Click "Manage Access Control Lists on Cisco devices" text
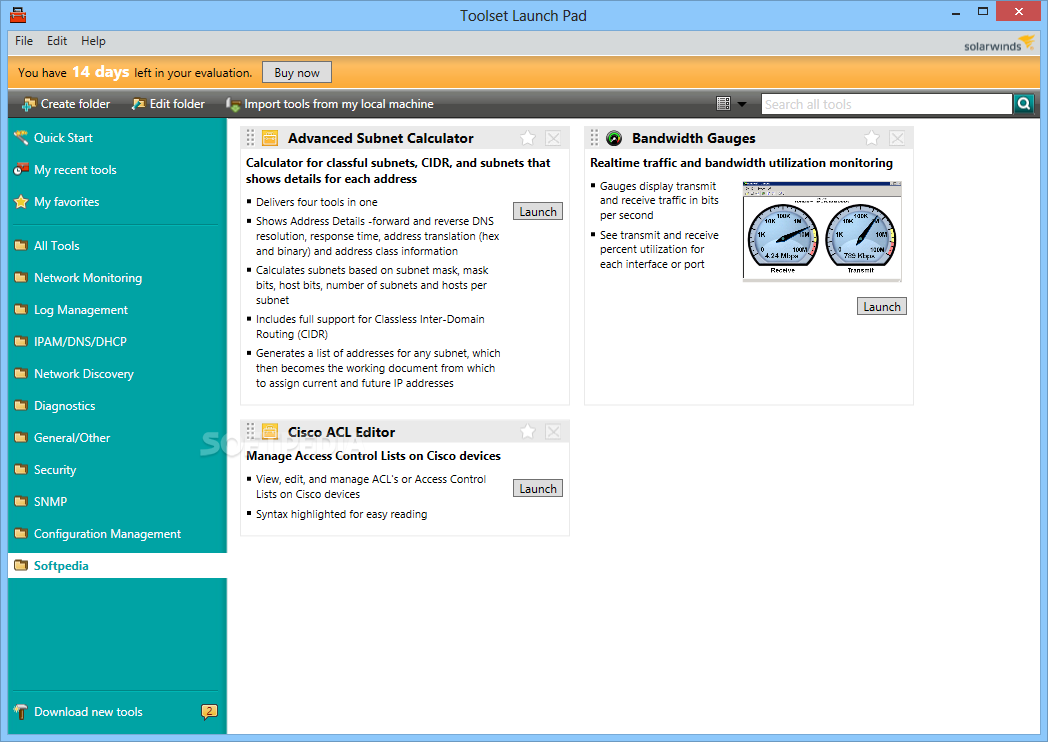This screenshot has height=742, width=1048. [x=374, y=456]
